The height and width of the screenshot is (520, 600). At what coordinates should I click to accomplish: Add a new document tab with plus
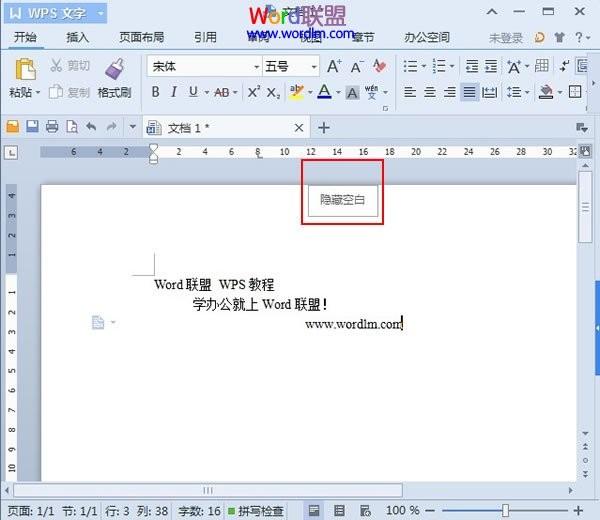324,128
